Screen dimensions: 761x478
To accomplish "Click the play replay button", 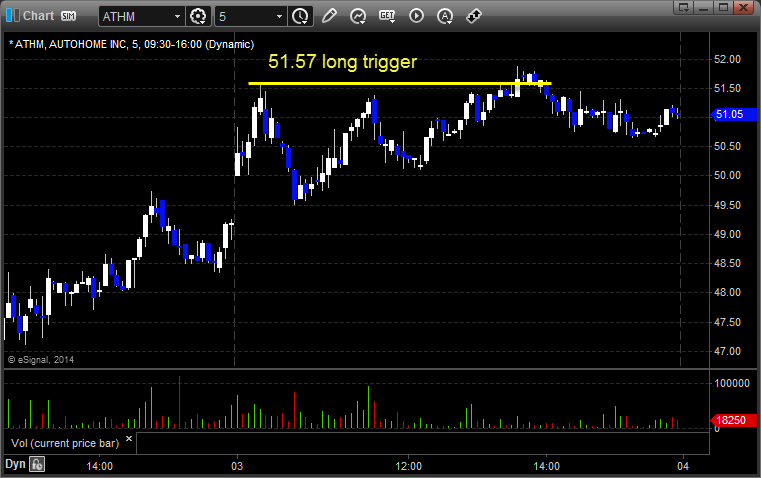I will (416, 16).
